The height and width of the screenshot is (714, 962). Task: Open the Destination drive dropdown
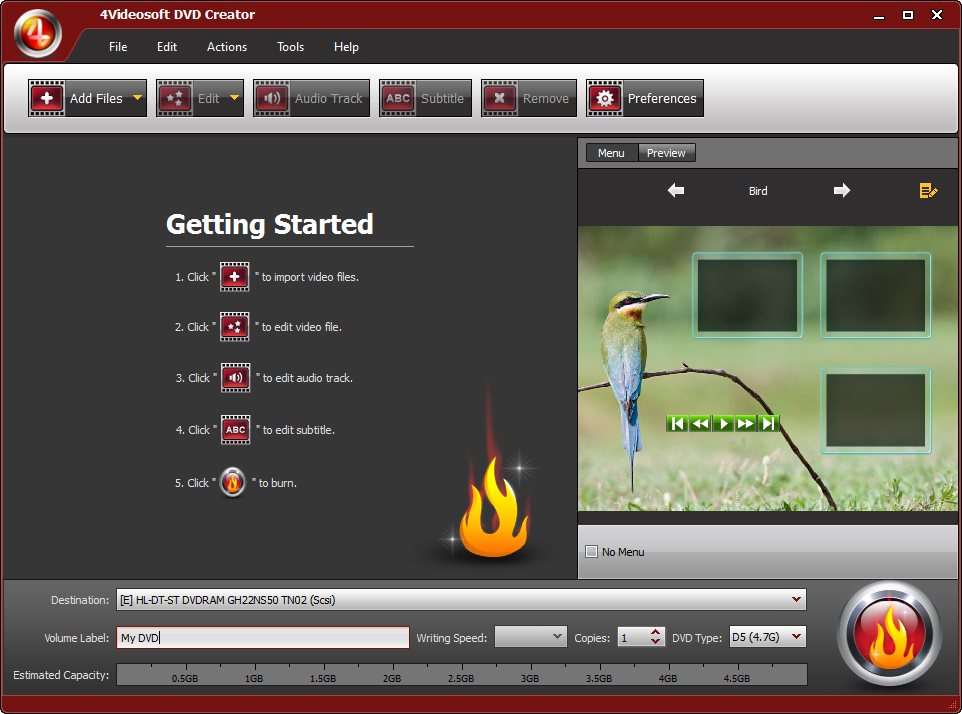796,599
